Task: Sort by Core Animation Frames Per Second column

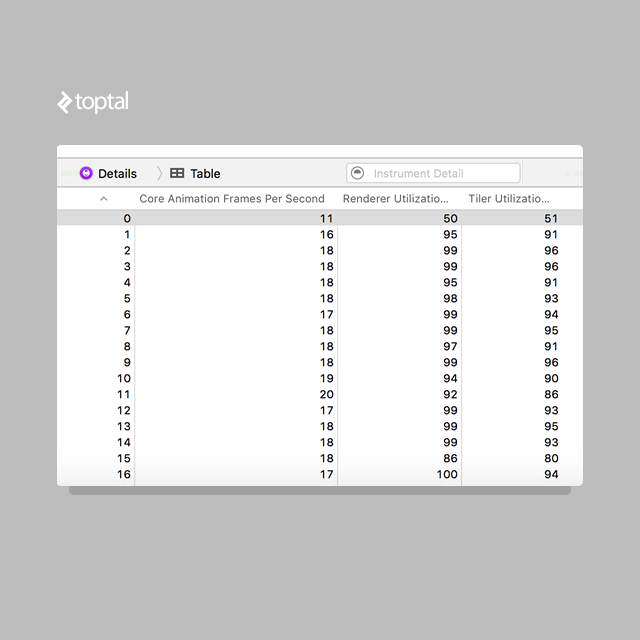Action: (x=232, y=199)
